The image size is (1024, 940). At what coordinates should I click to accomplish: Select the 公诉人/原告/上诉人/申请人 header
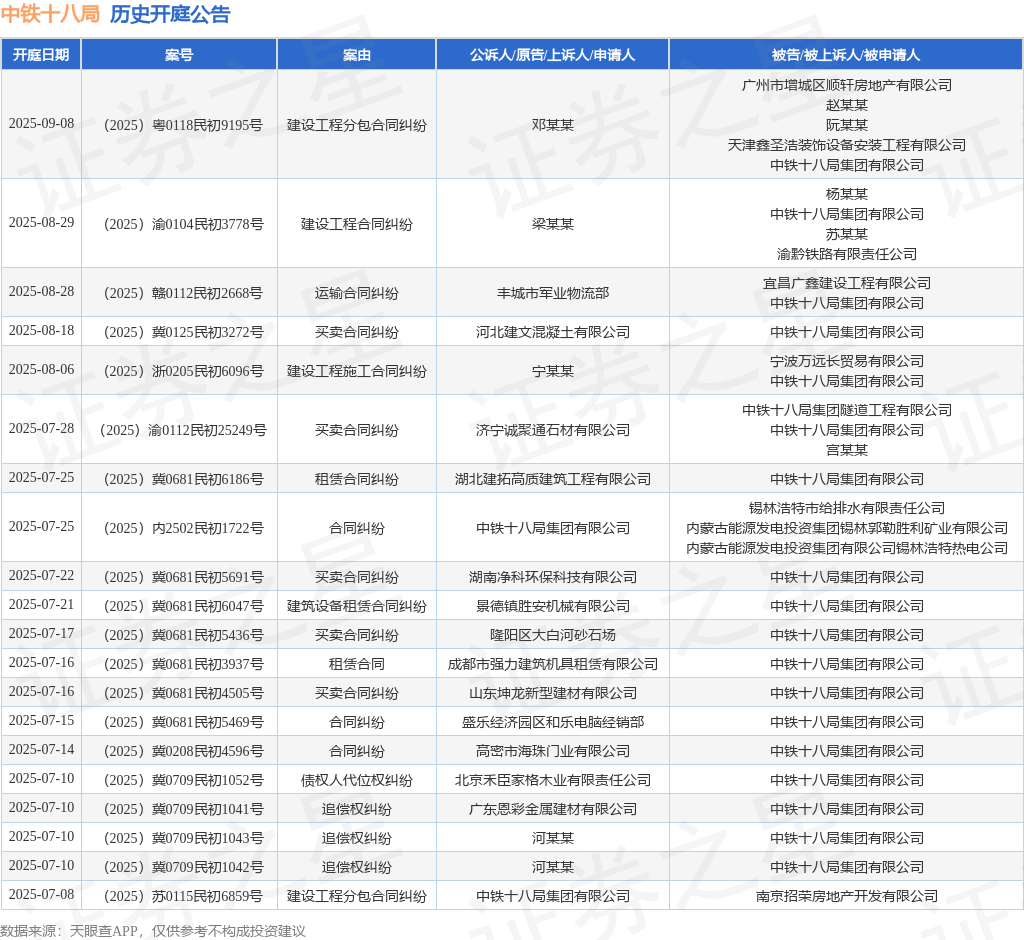click(552, 55)
